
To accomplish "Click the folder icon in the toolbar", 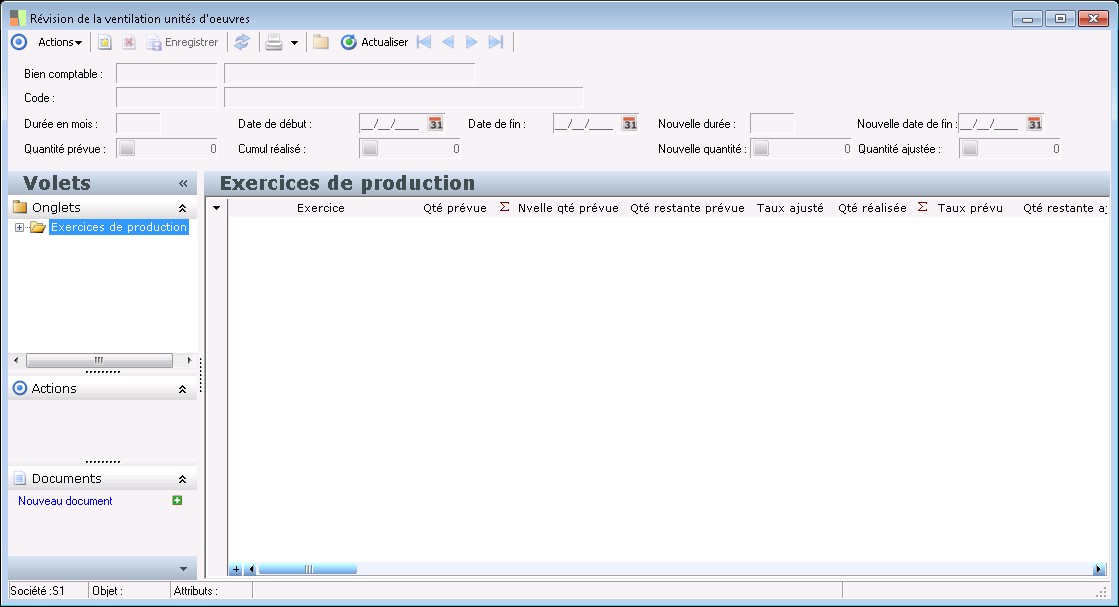I will 321,42.
